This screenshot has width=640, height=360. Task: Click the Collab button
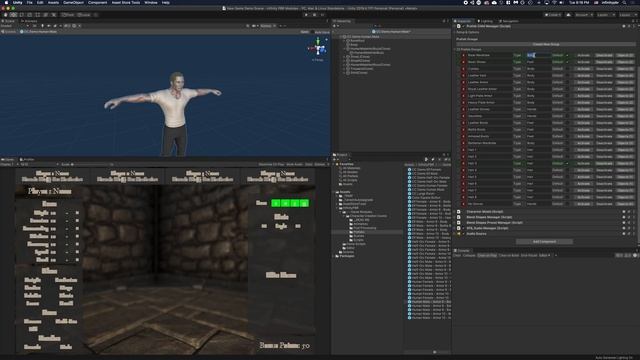pos(553,15)
